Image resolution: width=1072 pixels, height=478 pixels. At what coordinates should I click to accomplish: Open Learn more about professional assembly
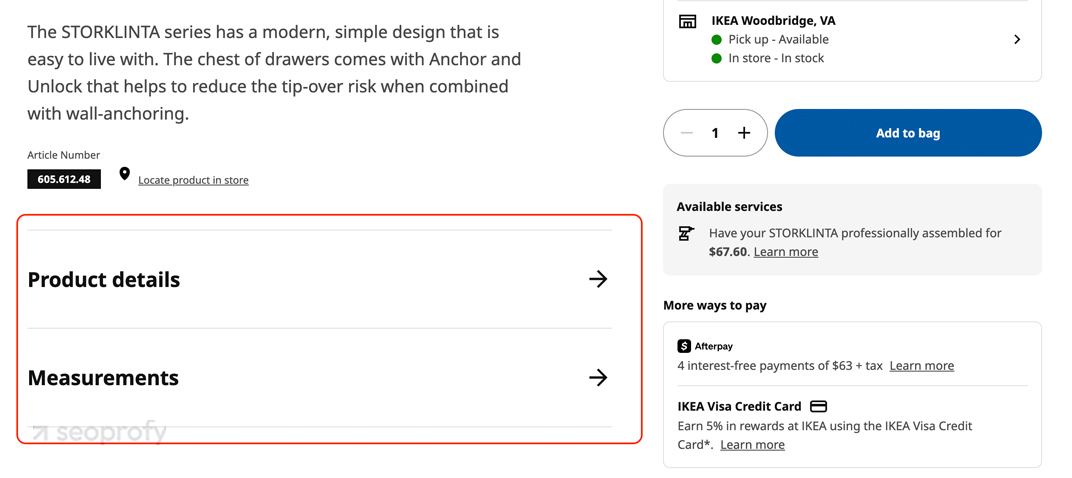click(786, 252)
